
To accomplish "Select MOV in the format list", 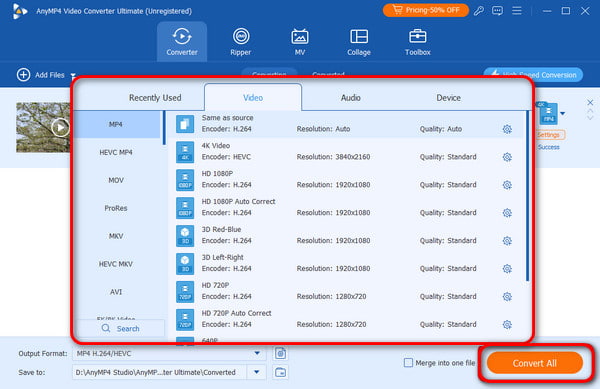I will pos(116,180).
